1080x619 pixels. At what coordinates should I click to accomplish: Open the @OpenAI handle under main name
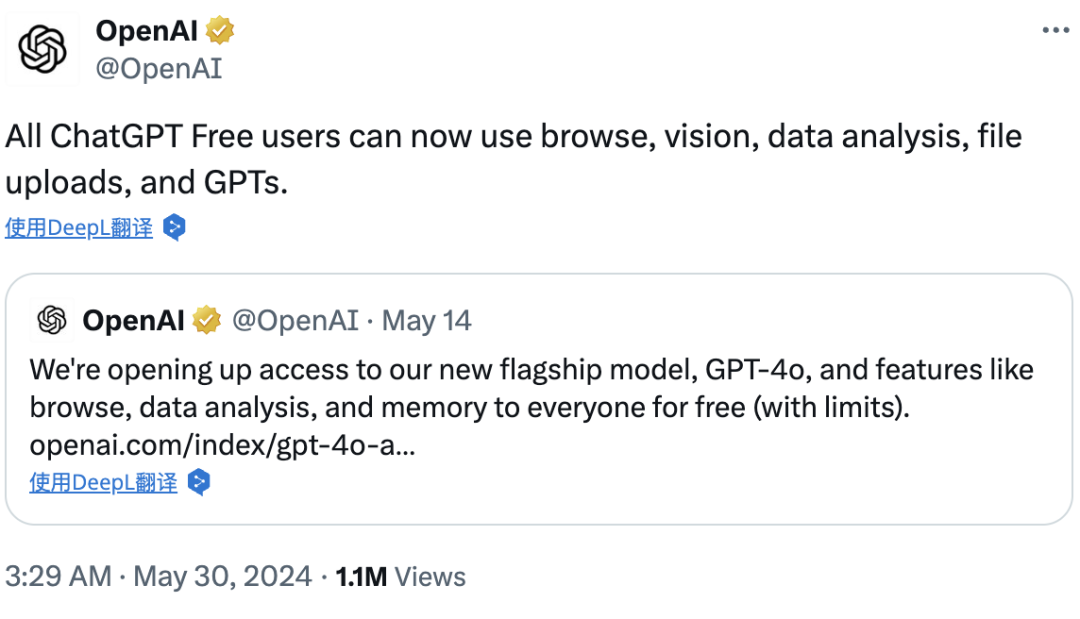coord(158,68)
